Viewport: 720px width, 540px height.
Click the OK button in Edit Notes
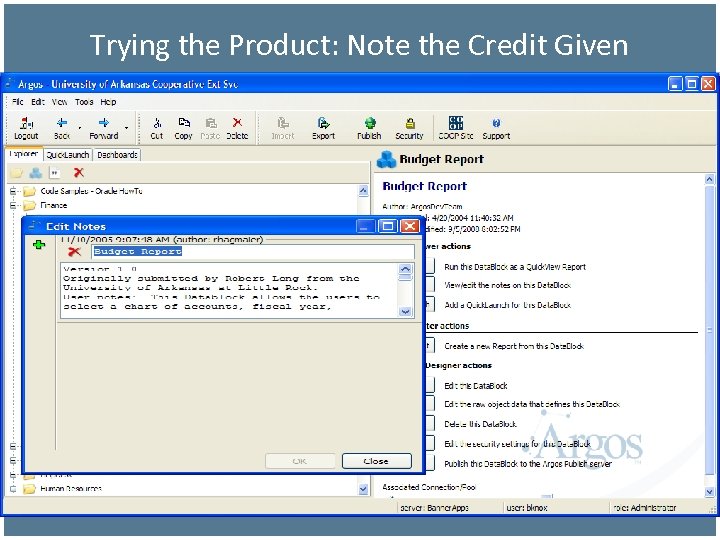point(300,461)
